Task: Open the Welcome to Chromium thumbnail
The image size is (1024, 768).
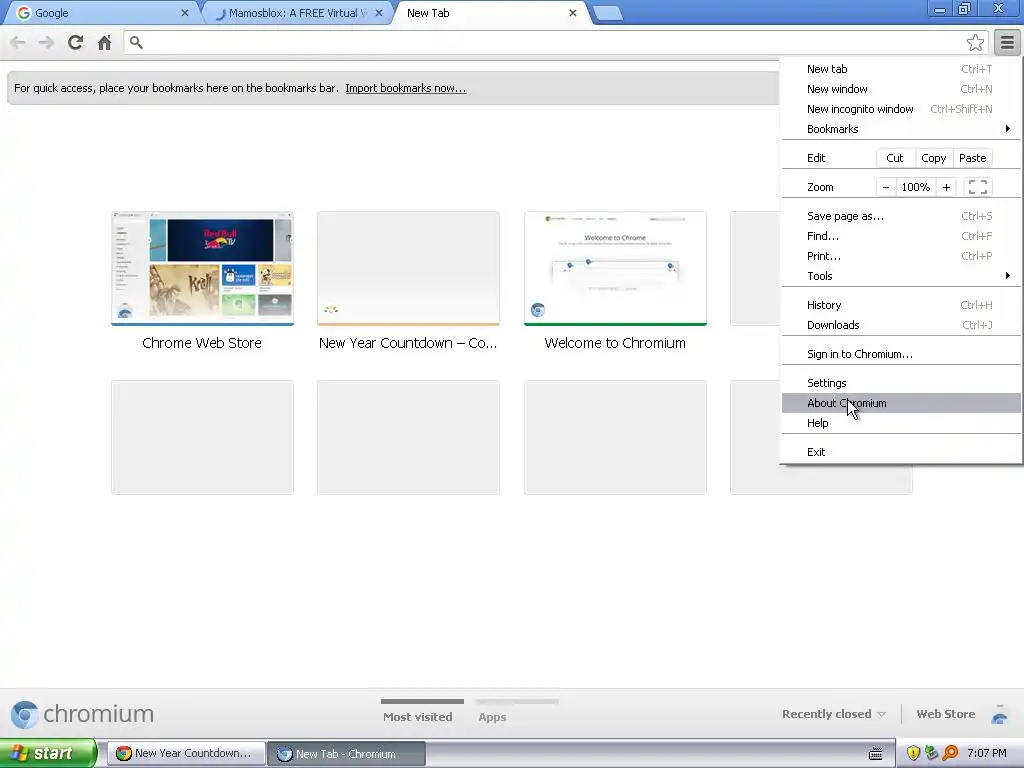Action: pos(615,268)
